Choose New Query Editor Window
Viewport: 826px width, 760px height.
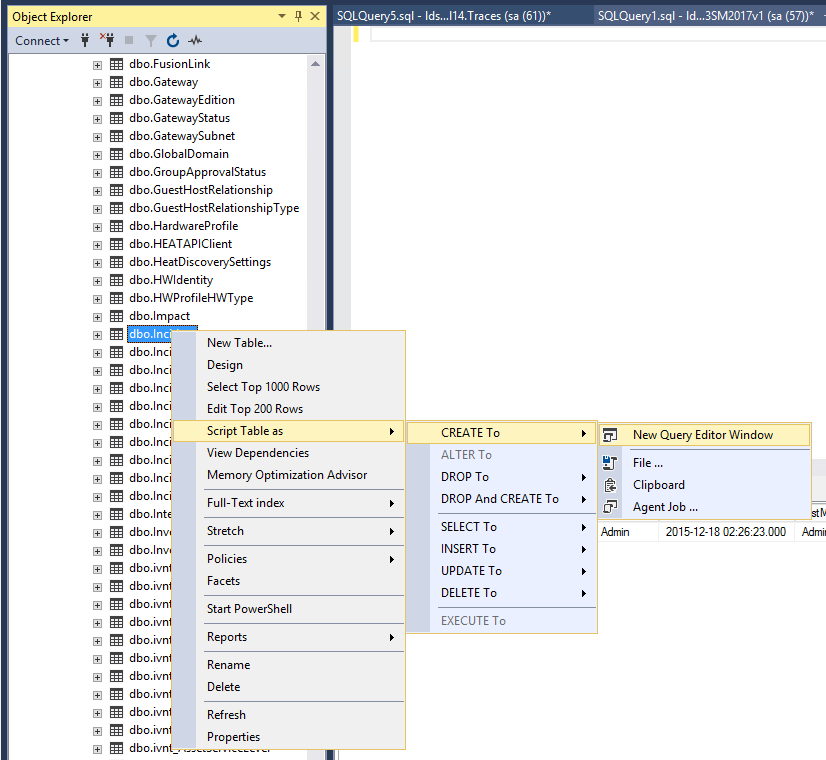(702, 435)
